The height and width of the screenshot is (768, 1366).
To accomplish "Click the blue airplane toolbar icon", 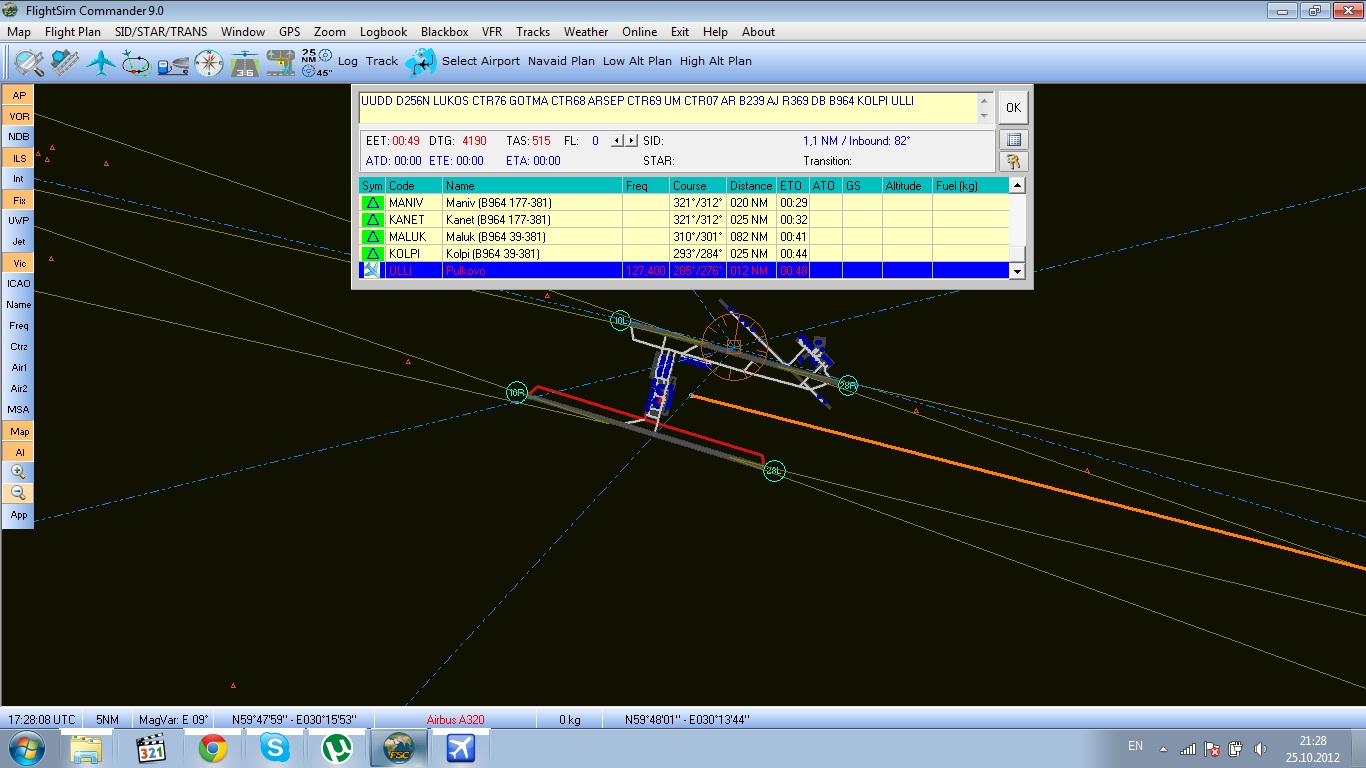I will (101, 62).
